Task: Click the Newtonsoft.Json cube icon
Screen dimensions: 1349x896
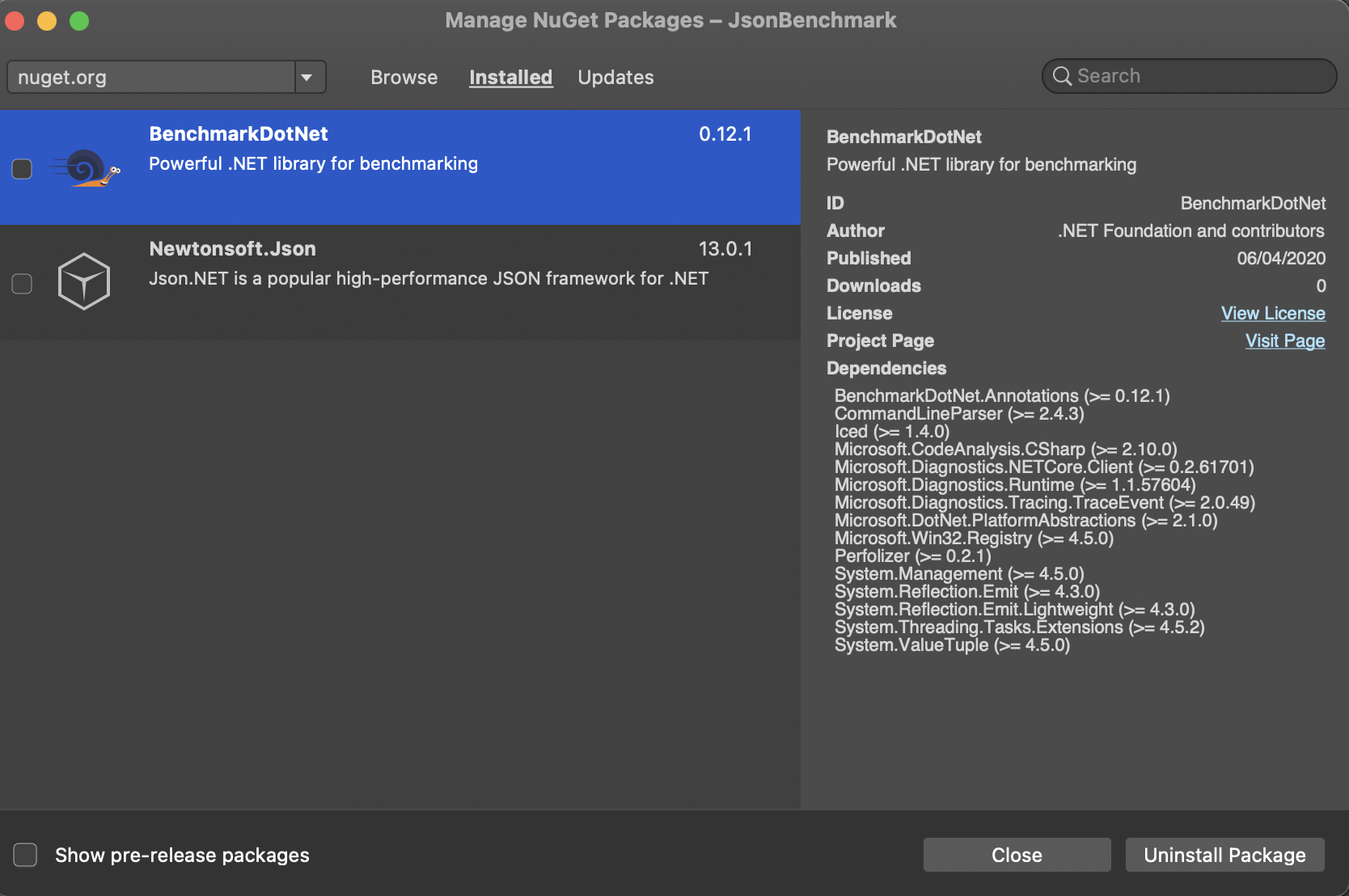Action: (x=83, y=281)
